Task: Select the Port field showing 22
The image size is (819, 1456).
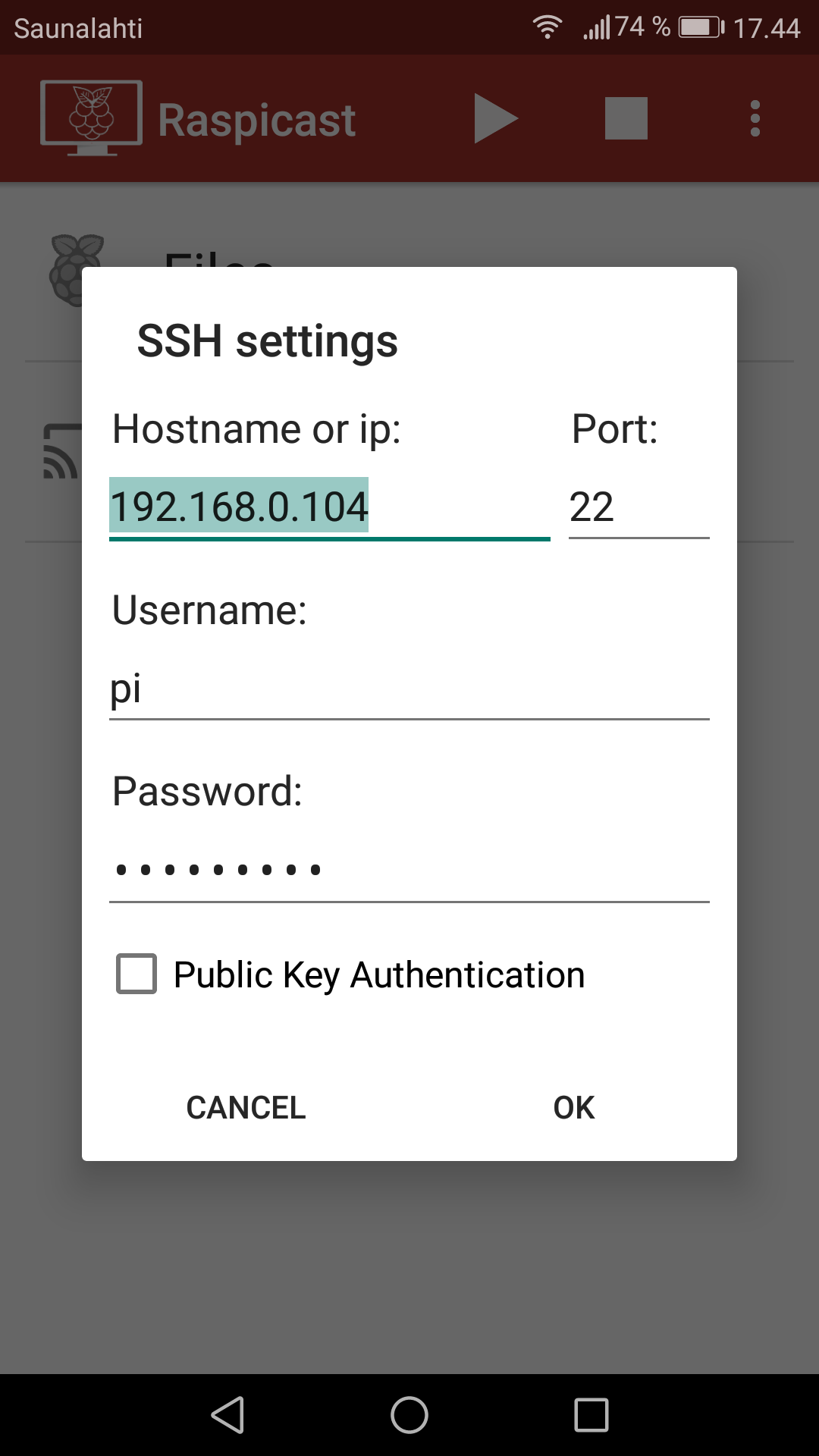Action: [639, 507]
